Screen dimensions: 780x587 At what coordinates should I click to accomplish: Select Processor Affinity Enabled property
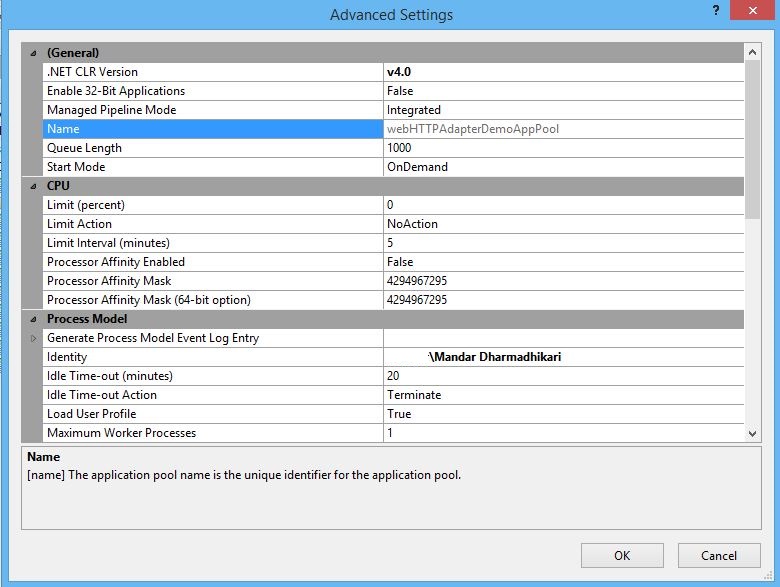(x=213, y=262)
